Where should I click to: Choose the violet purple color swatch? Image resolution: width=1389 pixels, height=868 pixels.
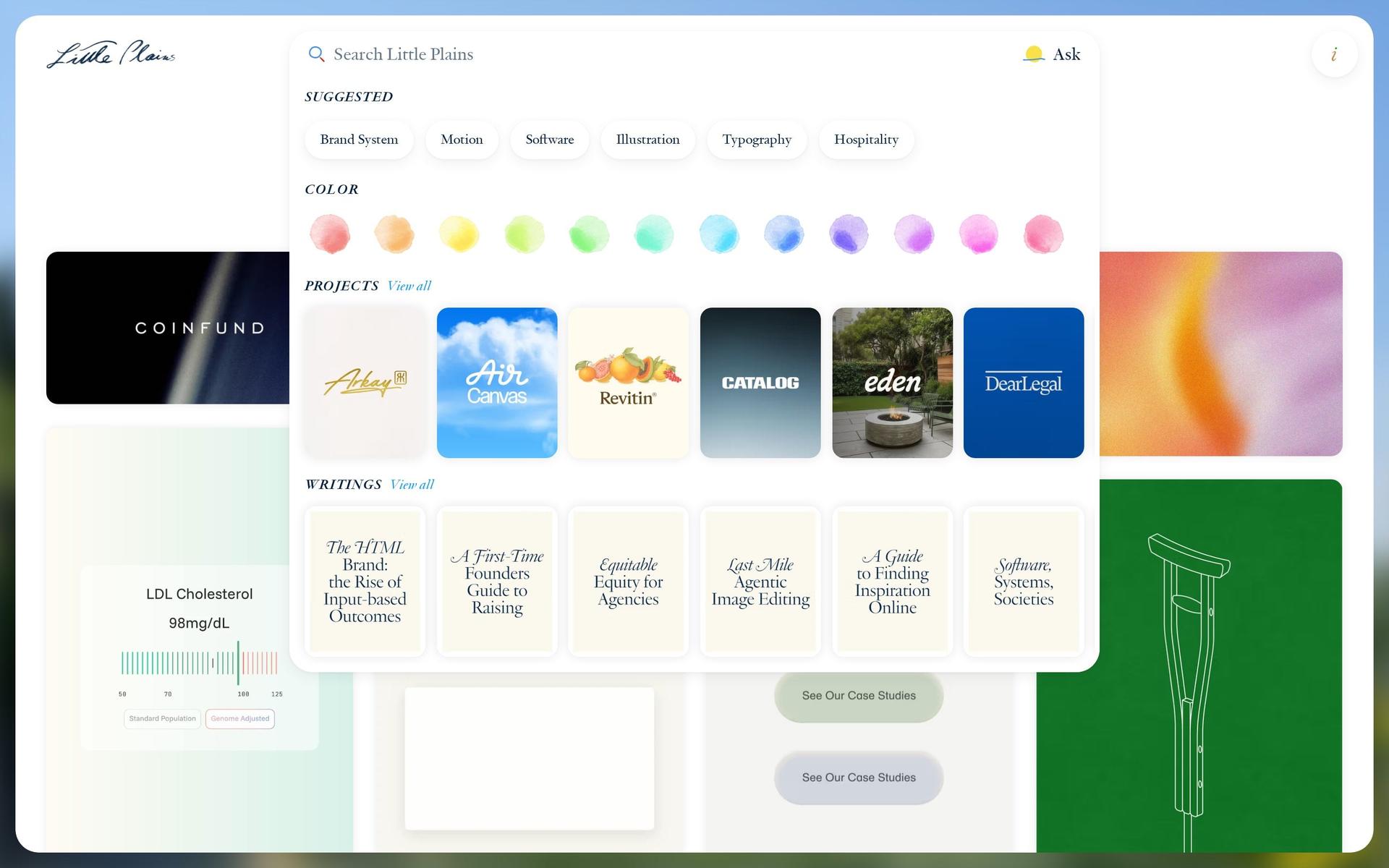tap(849, 234)
